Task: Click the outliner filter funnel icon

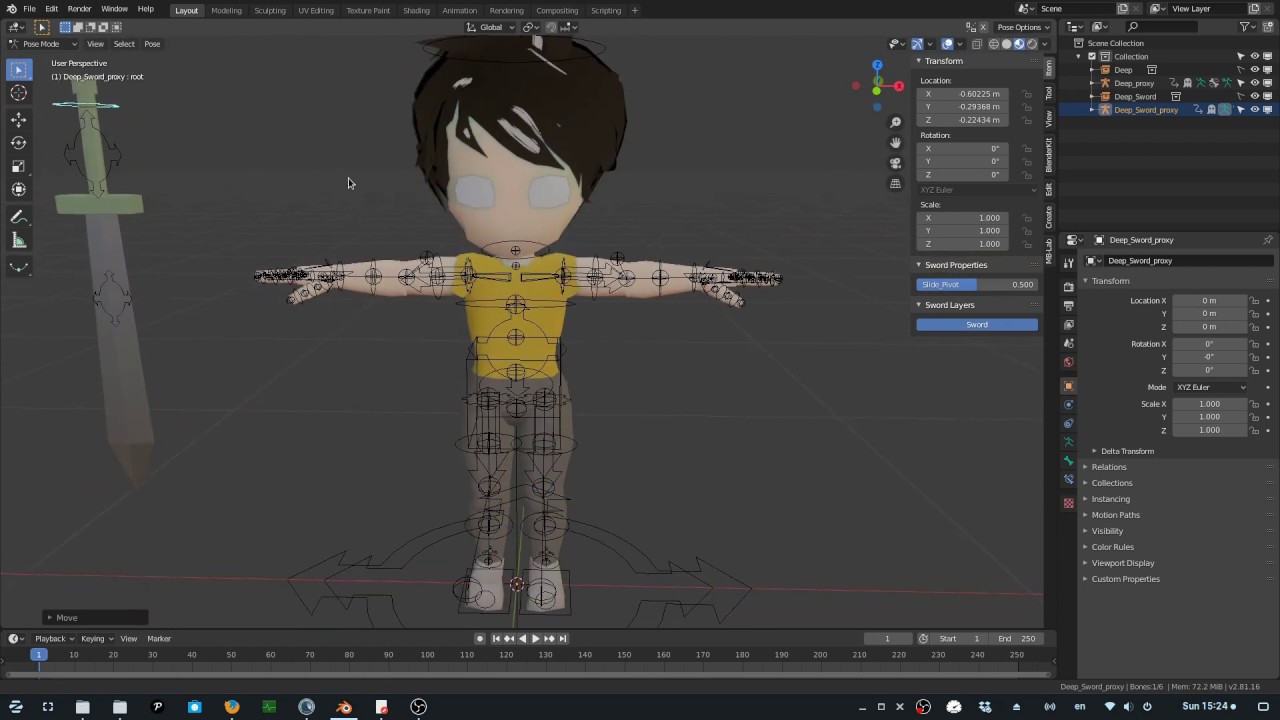Action: pyautogui.click(x=1245, y=27)
